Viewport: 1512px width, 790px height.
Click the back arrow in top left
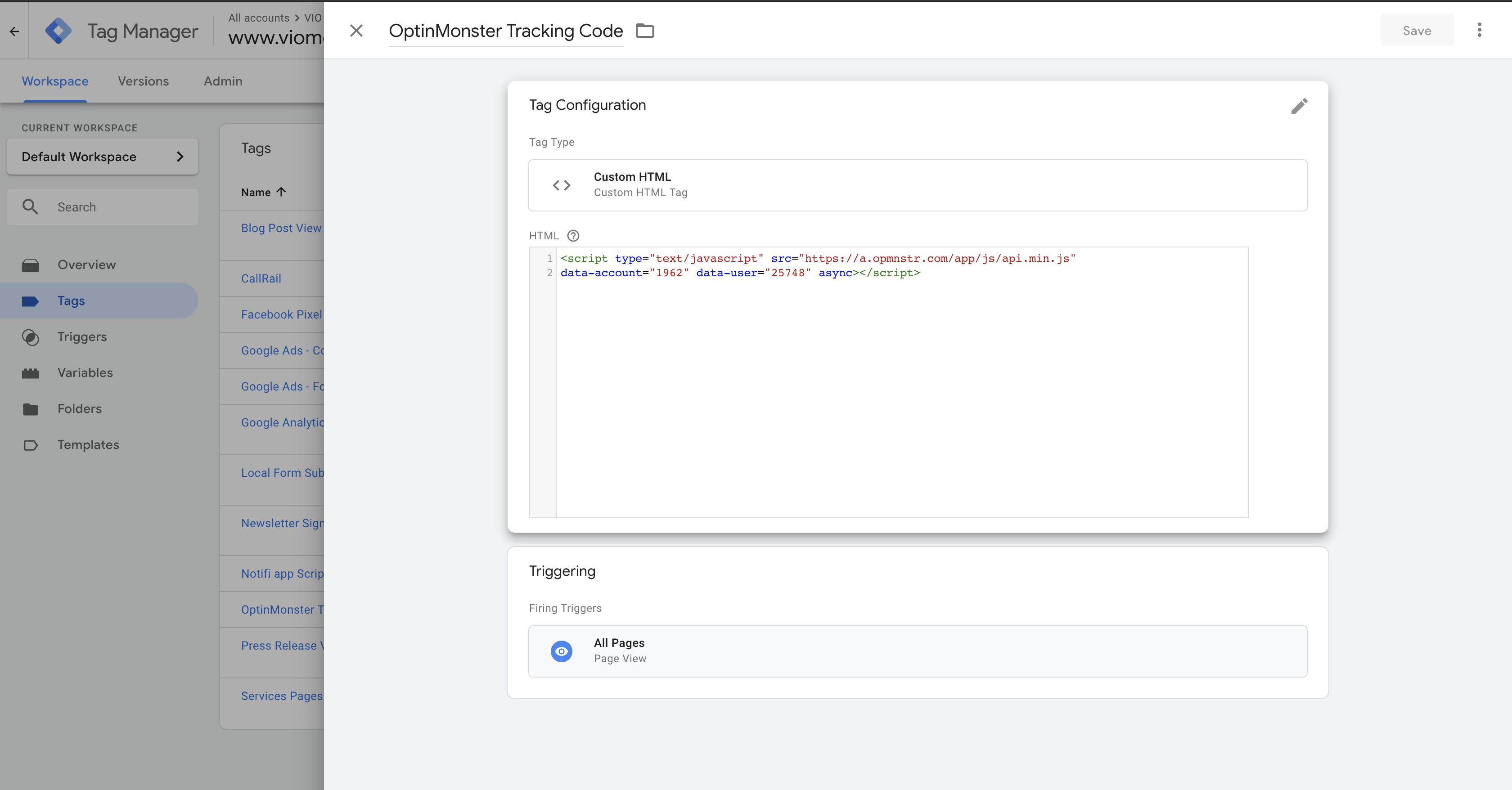(14, 31)
